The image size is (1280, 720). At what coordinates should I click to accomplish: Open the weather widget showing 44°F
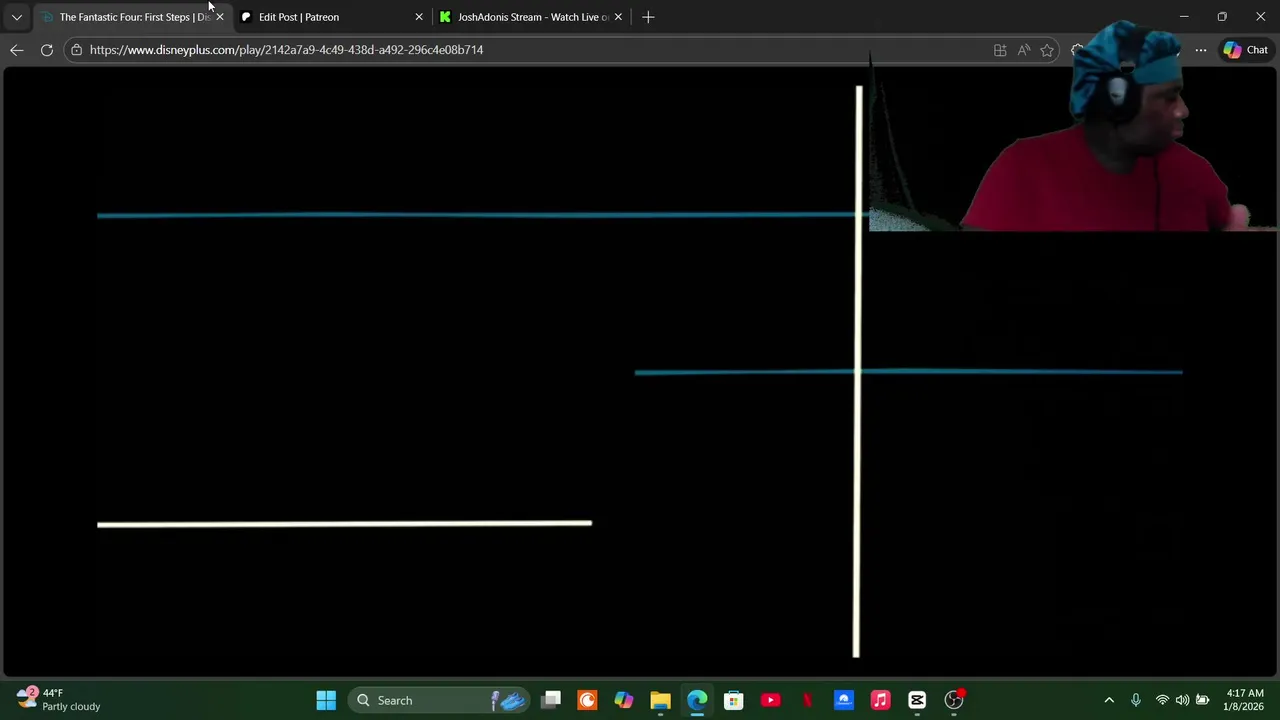coord(58,699)
